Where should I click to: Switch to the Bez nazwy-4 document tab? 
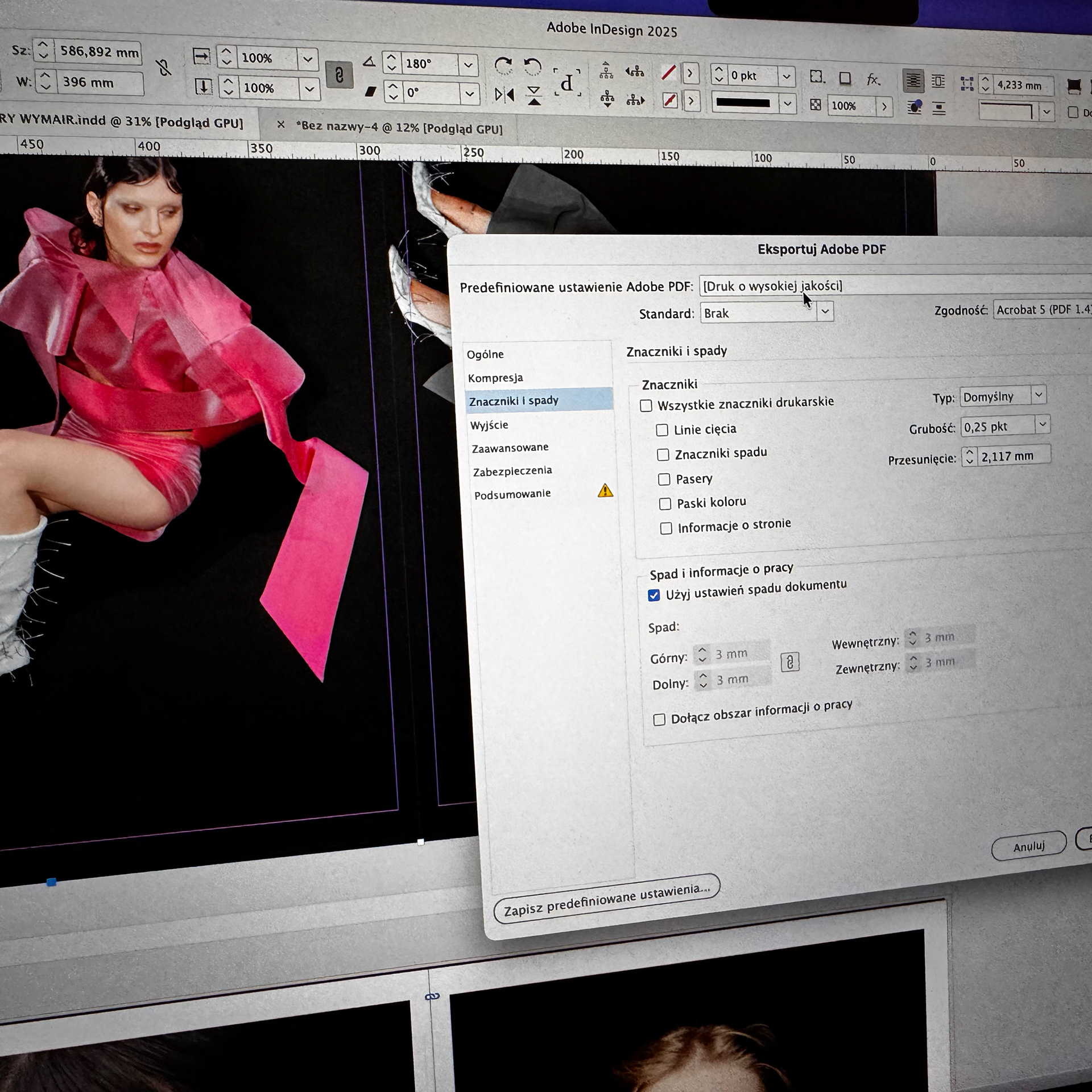point(399,128)
